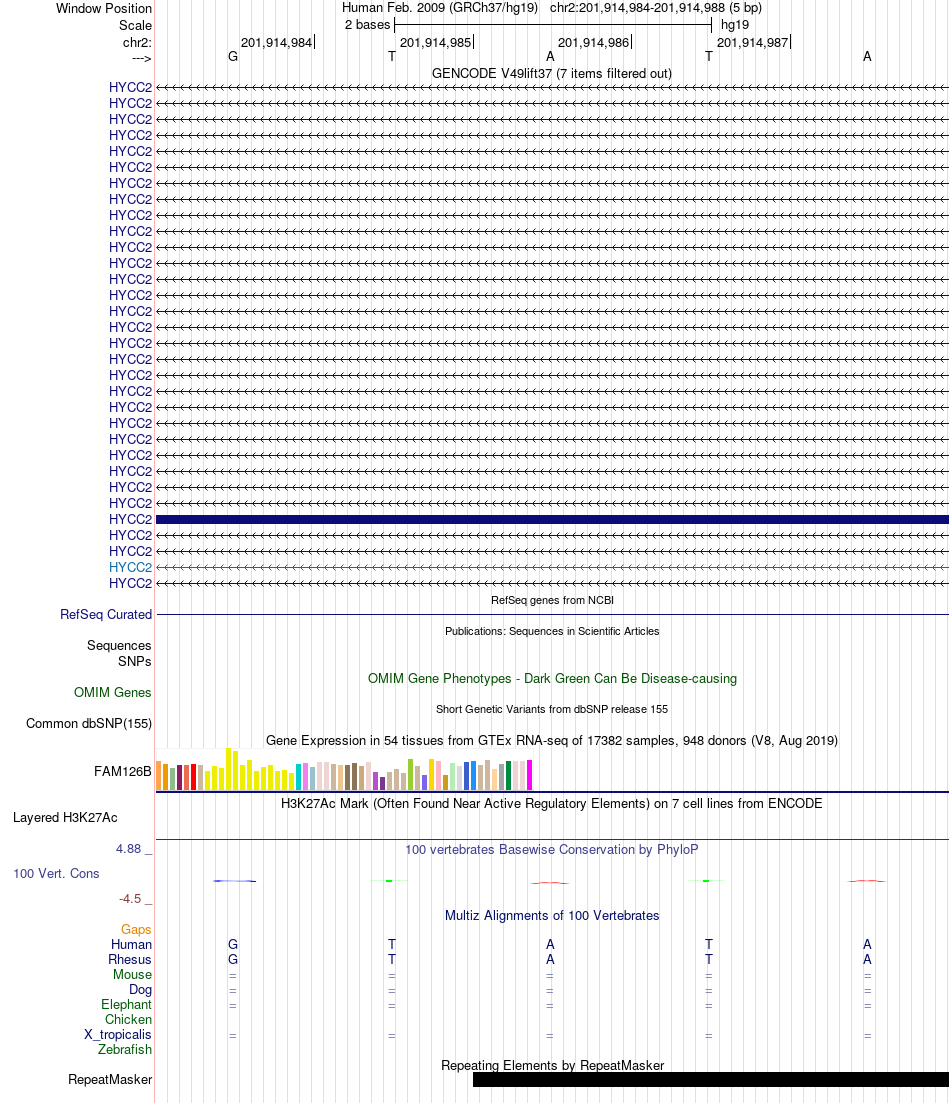The image size is (950, 1103).
Task: Click 'Multiz Alignments of 100 Vertebrates' title
Action: pyautogui.click(x=552, y=915)
